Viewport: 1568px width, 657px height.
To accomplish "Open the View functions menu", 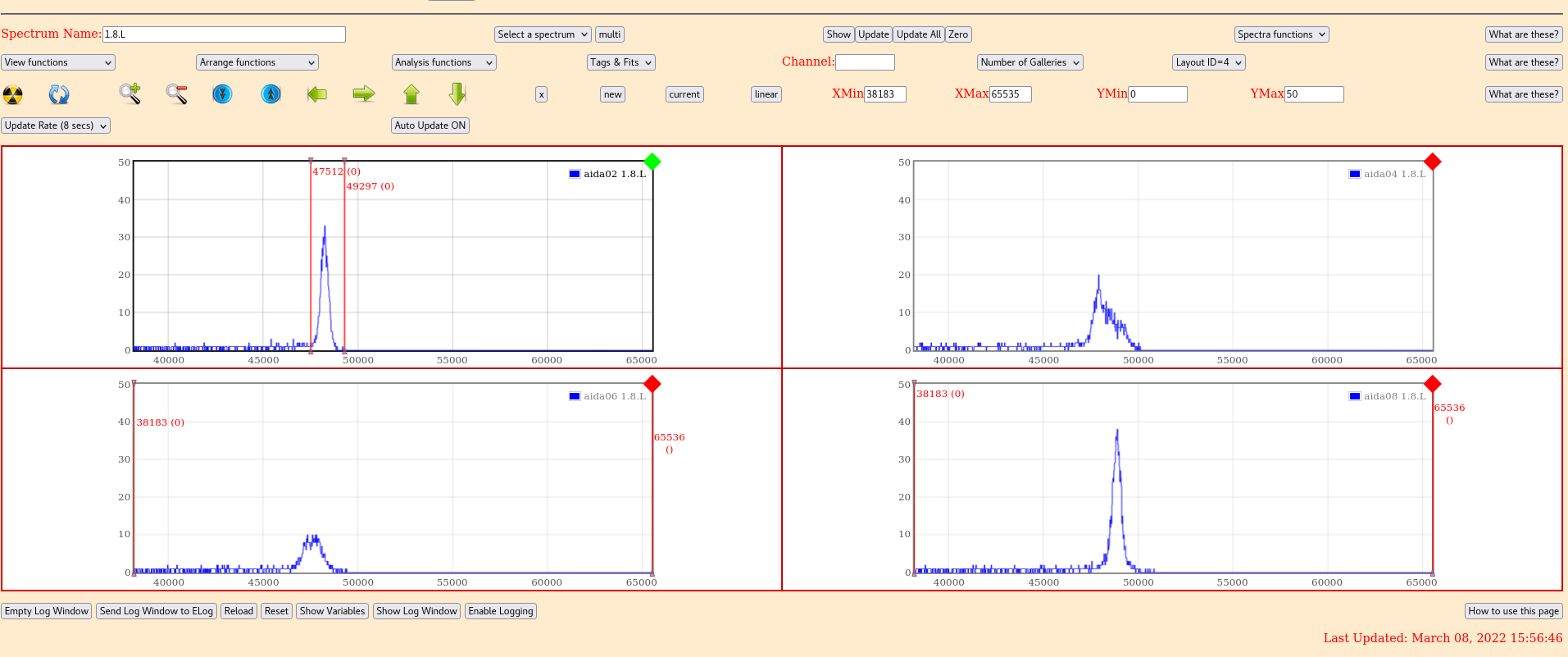I will 57,62.
